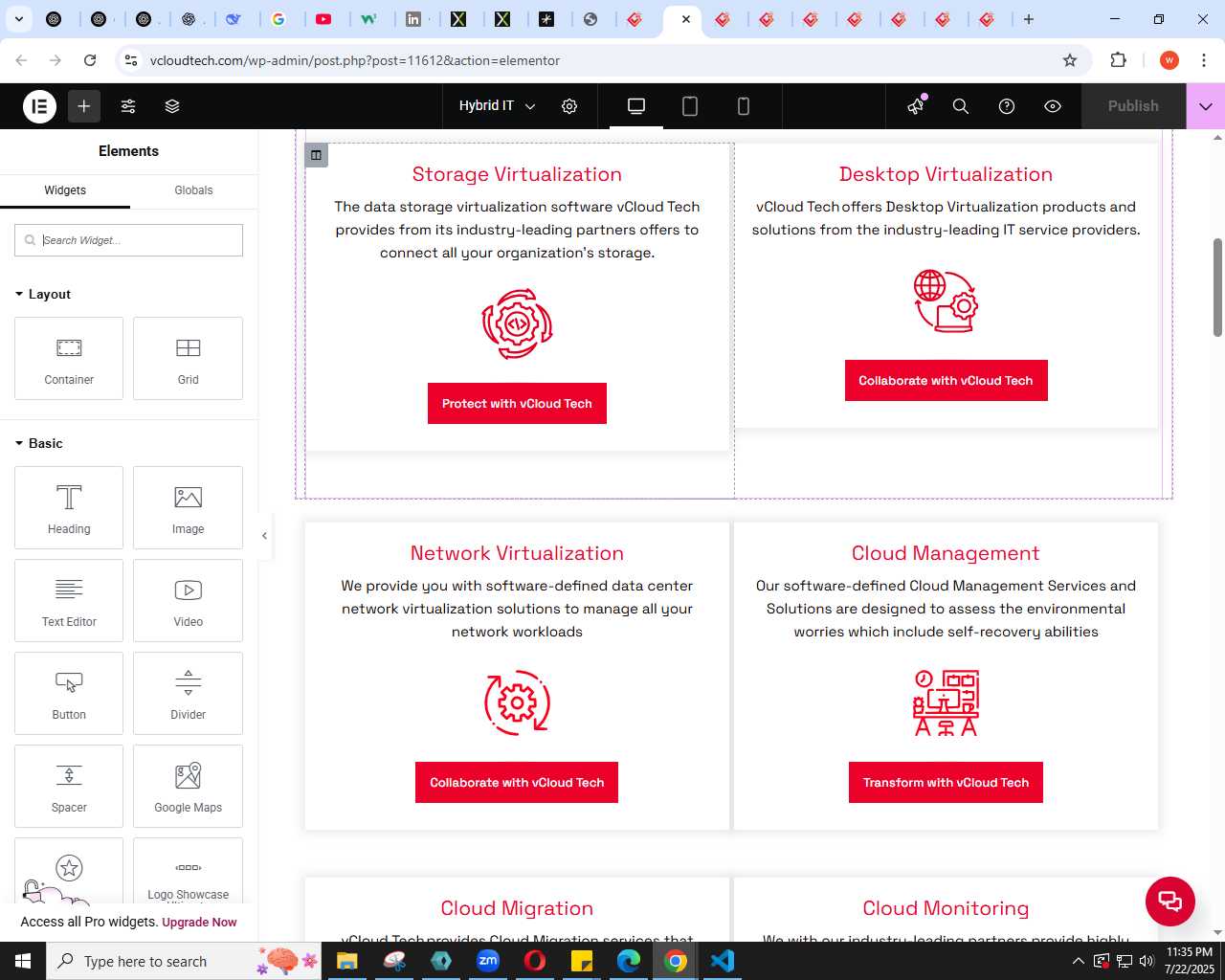Open browser Extensions puzzle icon
Image resolution: width=1225 pixels, height=980 pixels.
pos(1118,60)
